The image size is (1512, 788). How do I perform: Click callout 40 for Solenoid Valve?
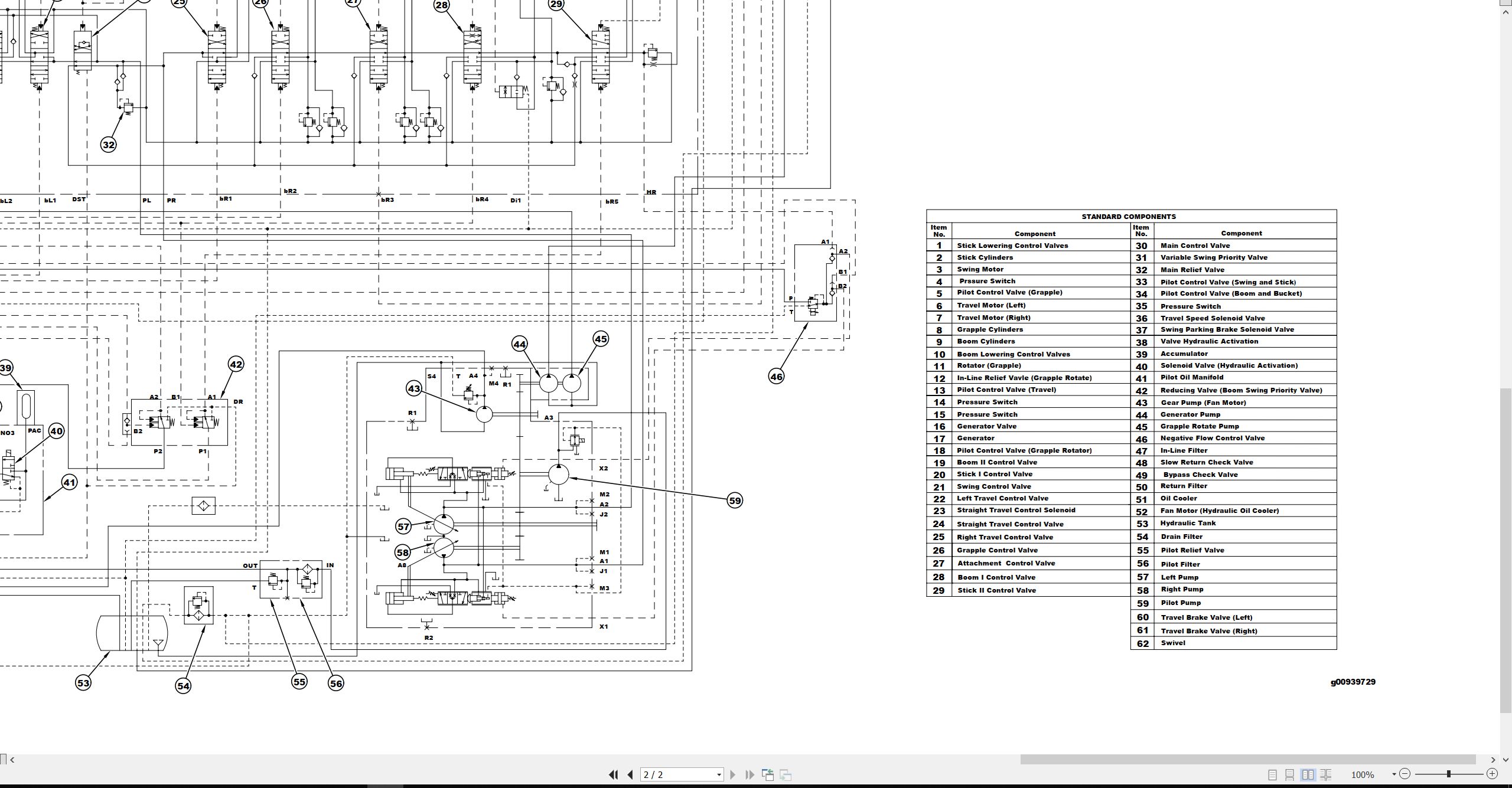[57, 431]
